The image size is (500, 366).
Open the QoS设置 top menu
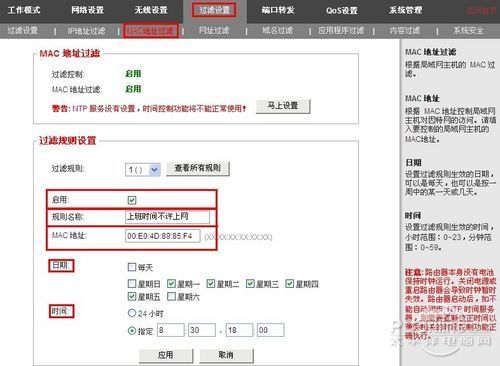tap(341, 10)
